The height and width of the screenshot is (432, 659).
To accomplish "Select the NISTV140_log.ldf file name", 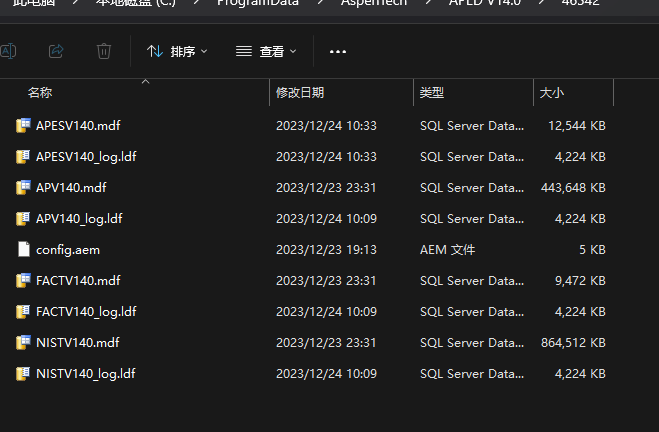I will tap(85, 374).
